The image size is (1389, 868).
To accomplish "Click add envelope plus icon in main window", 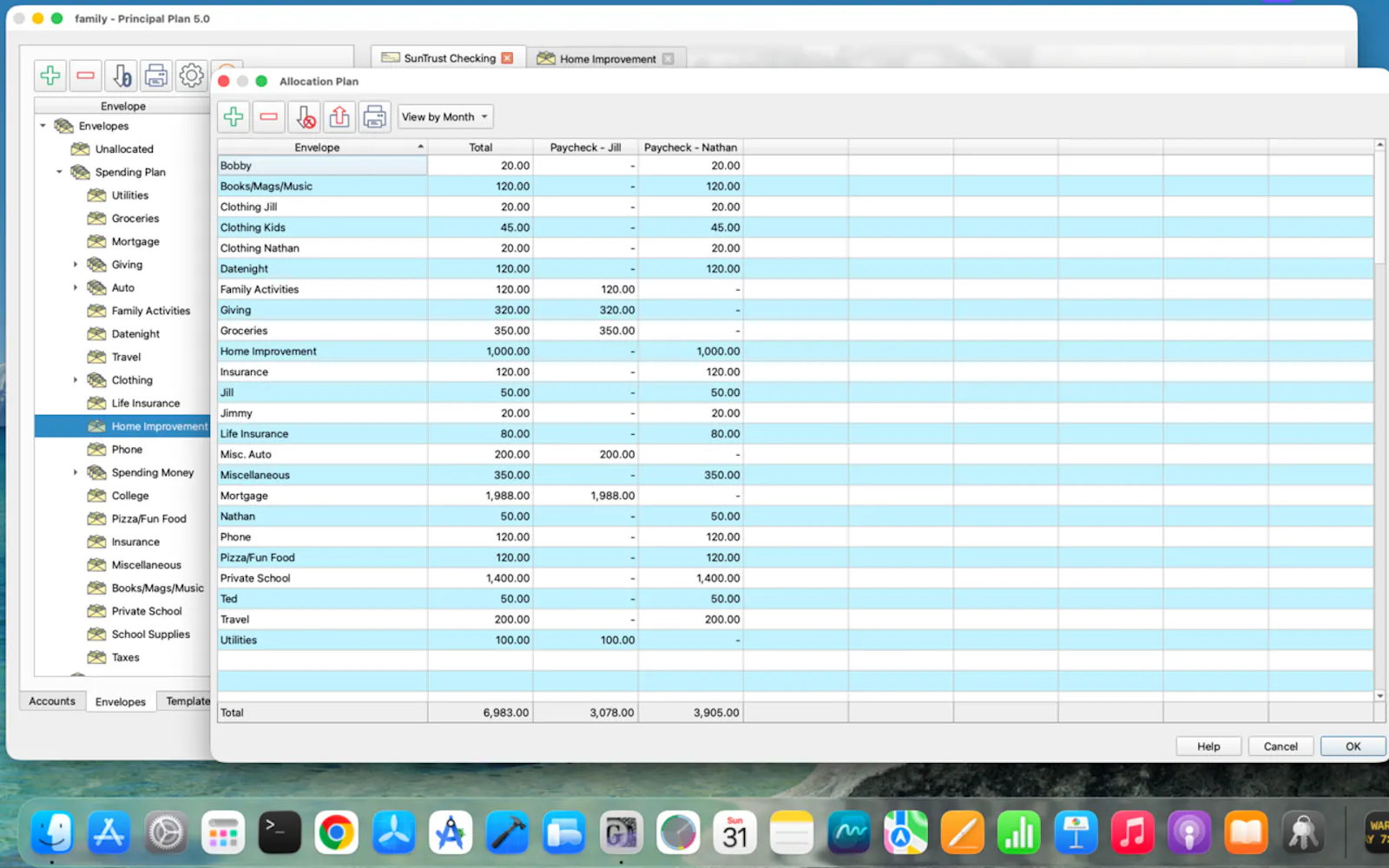I will [50, 76].
